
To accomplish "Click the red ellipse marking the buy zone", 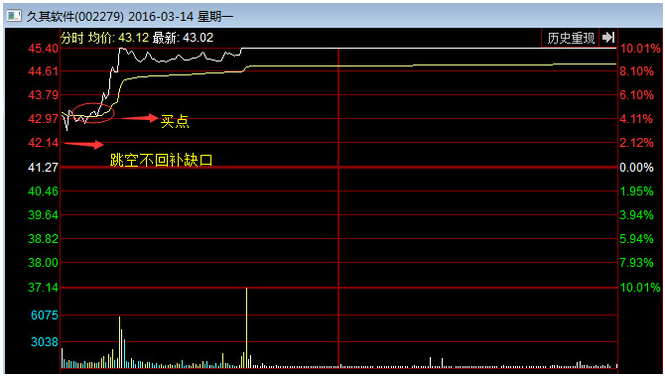I will coord(93,113).
